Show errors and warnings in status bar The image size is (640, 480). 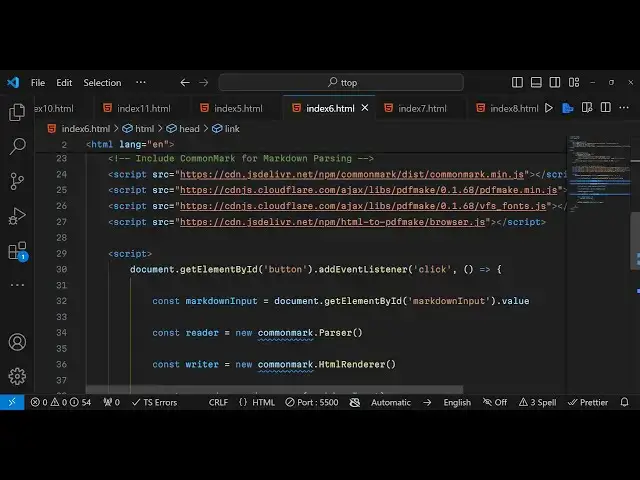(60, 402)
